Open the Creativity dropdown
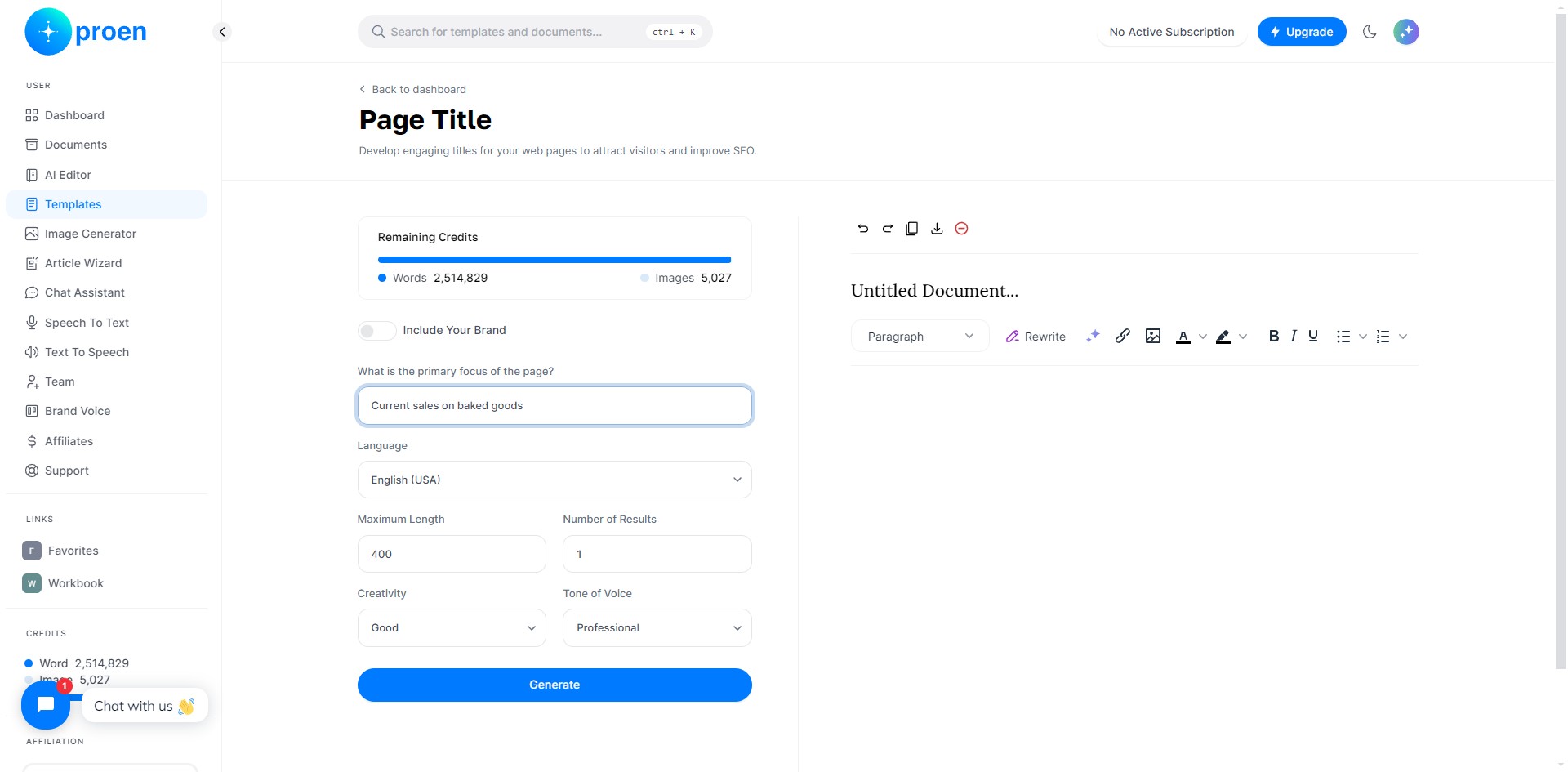The width and height of the screenshot is (1568, 772). (x=452, y=627)
